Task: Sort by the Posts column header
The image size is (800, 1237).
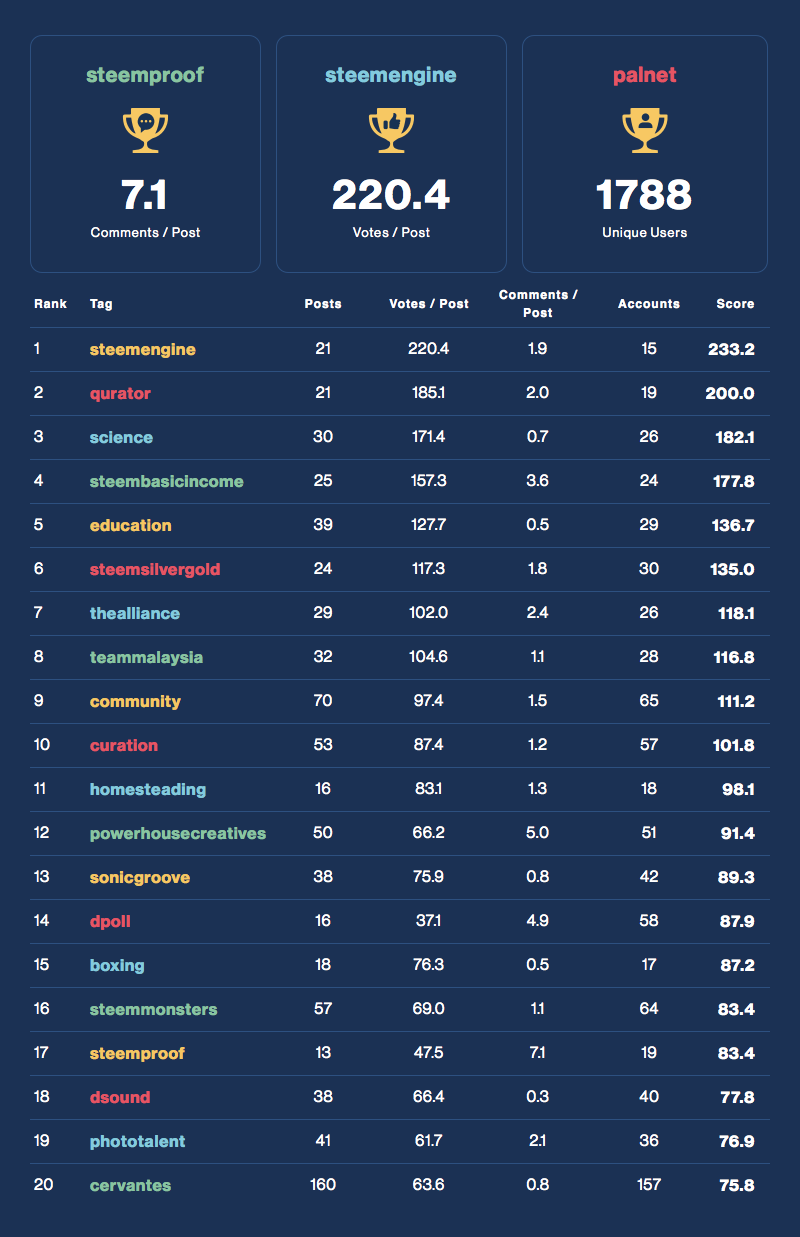Action: [323, 303]
